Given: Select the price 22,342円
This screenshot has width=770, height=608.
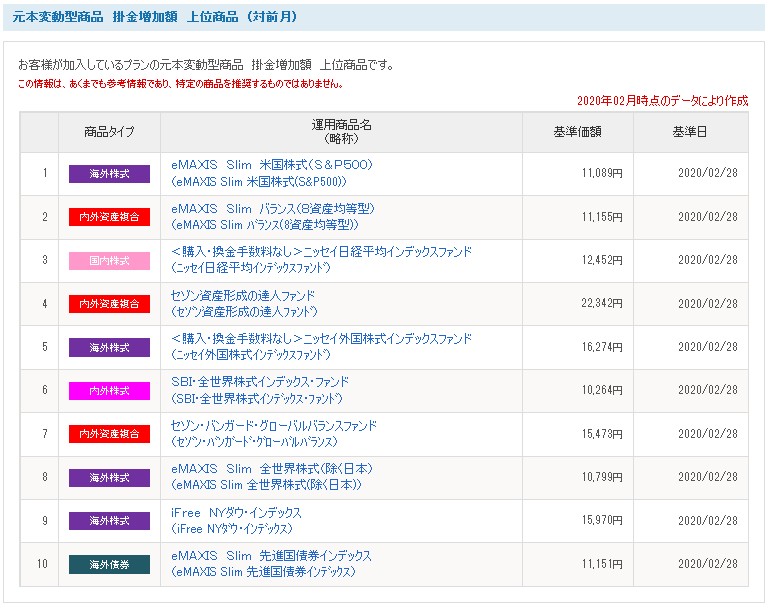Looking at the screenshot, I should pyautogui.click(x=602, y=304).
